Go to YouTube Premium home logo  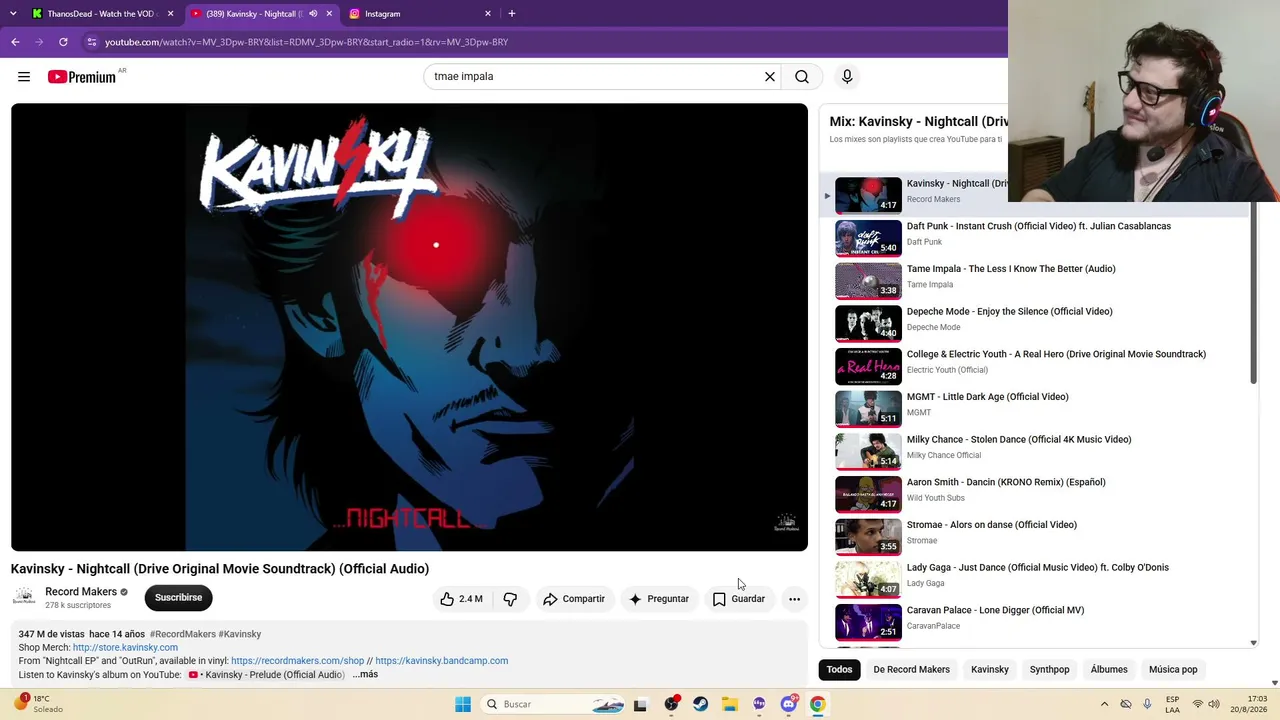(82, 77)
